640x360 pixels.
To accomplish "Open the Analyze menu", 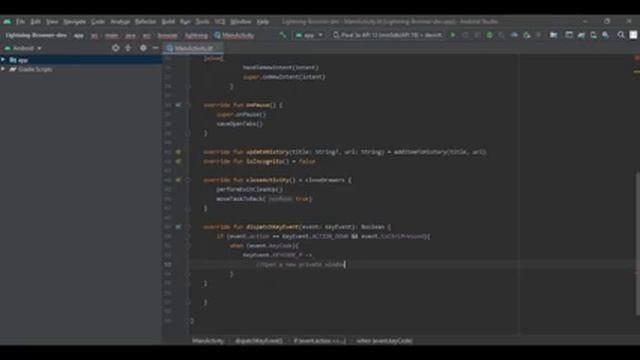I will [120, 22].
